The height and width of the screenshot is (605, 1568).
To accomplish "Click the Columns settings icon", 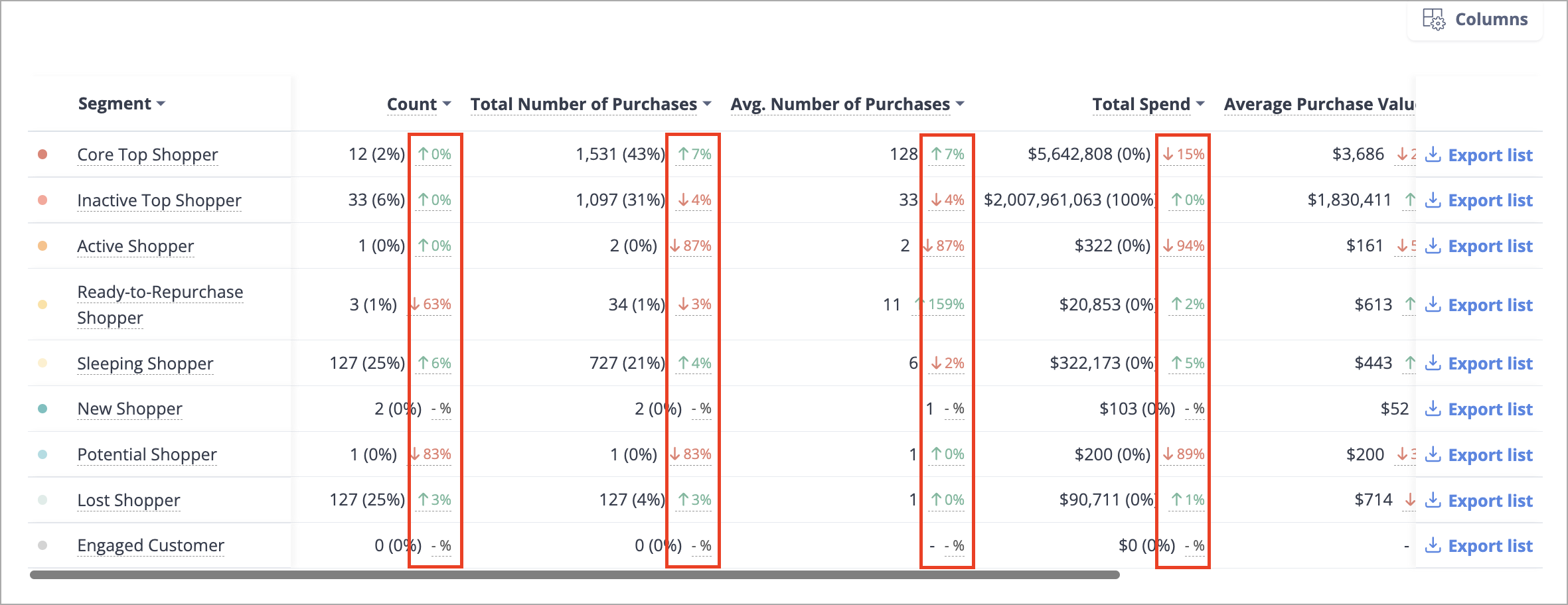I will [x=1434, y=19].
